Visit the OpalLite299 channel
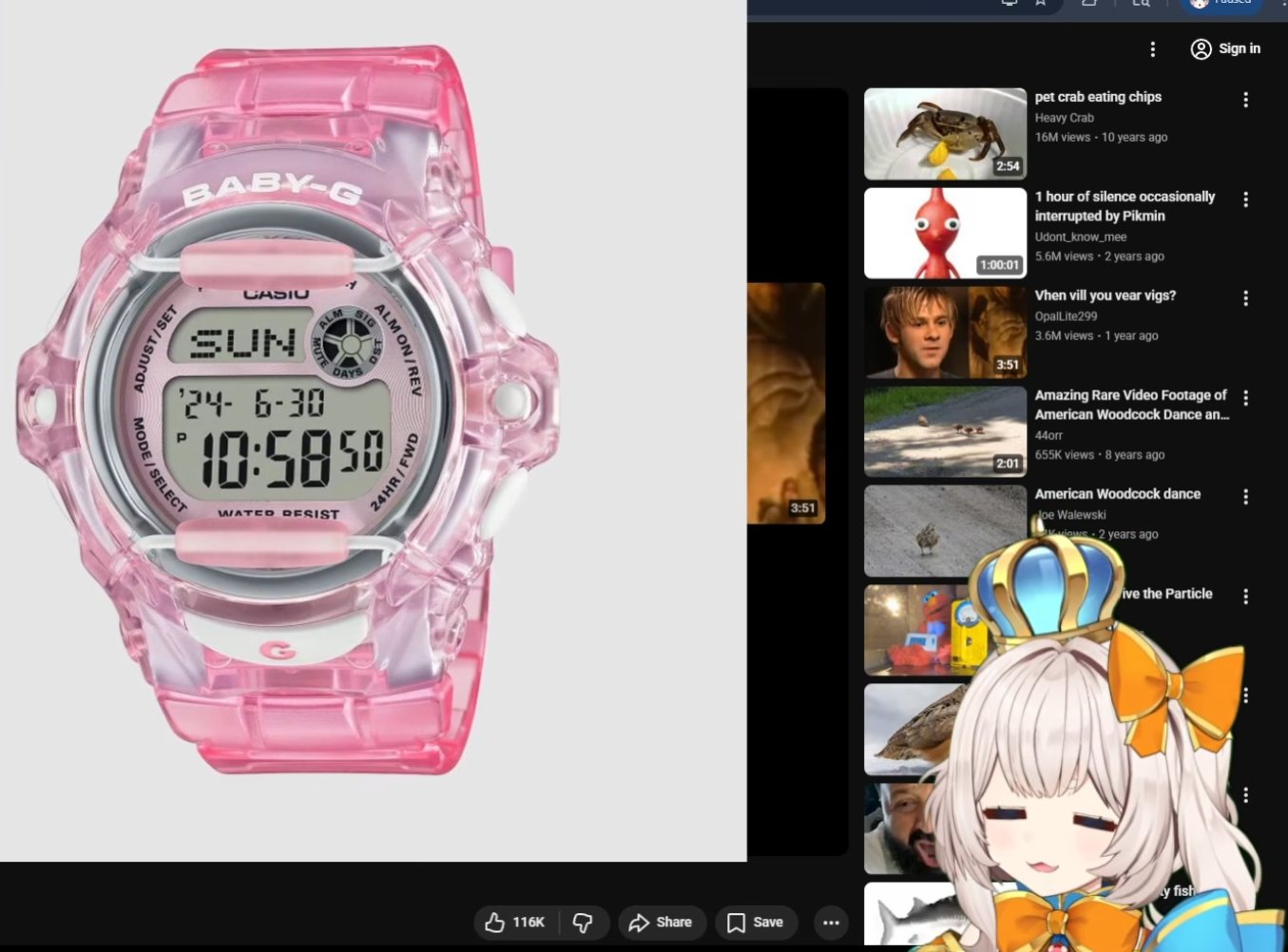The image size is (1288, 952). [1067, 316]
